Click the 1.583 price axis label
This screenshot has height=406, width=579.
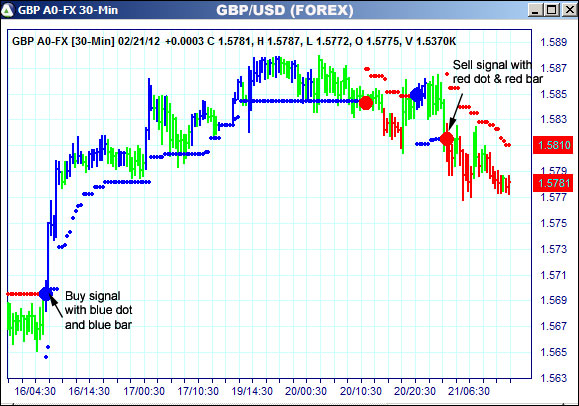pos(553,119)
